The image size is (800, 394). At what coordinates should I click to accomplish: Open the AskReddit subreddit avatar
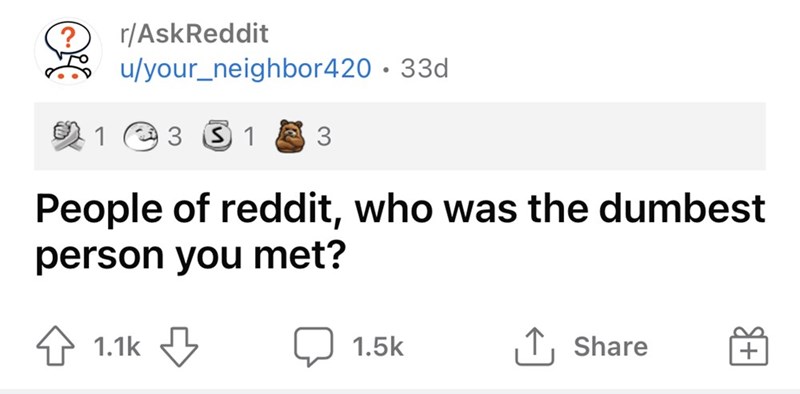[68, 51]
